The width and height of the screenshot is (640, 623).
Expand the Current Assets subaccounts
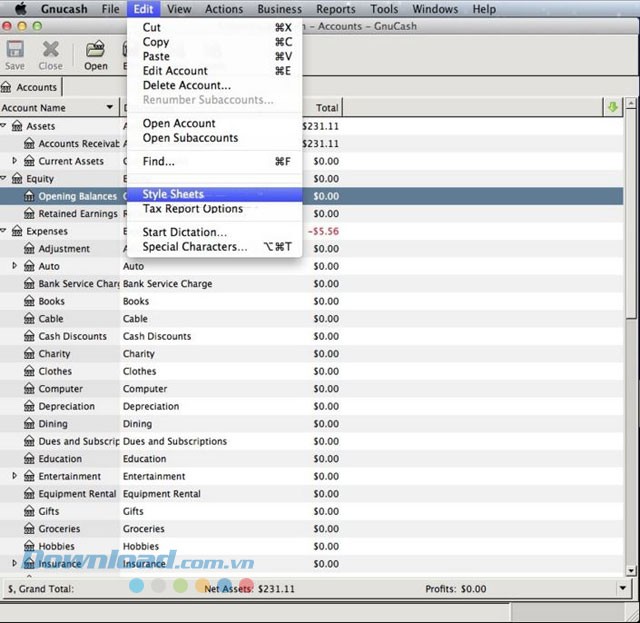pos(14,161)
